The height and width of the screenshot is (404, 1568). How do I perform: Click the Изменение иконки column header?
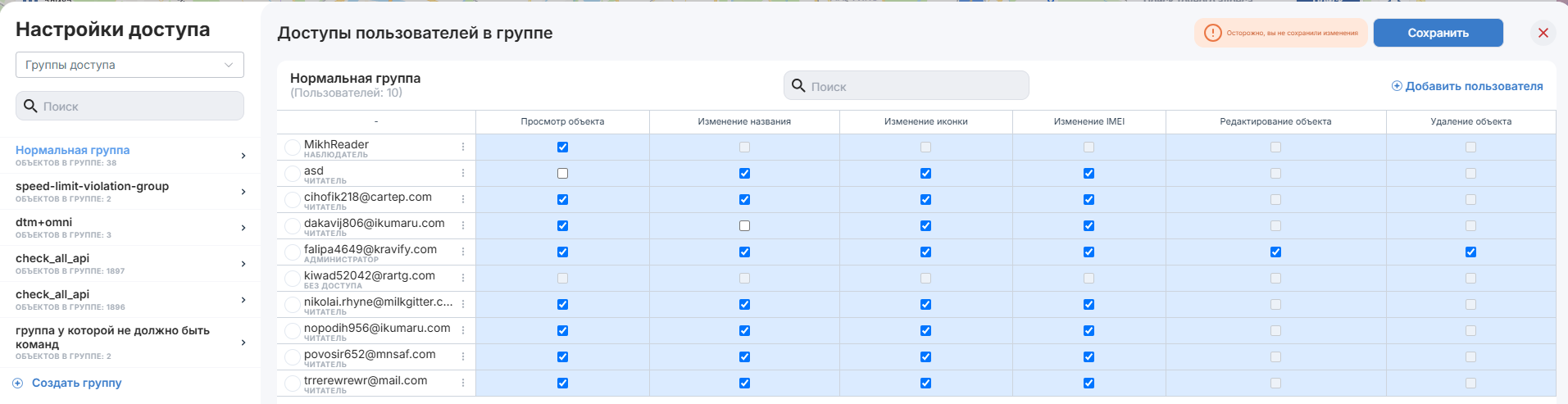(x=925, y=121)
